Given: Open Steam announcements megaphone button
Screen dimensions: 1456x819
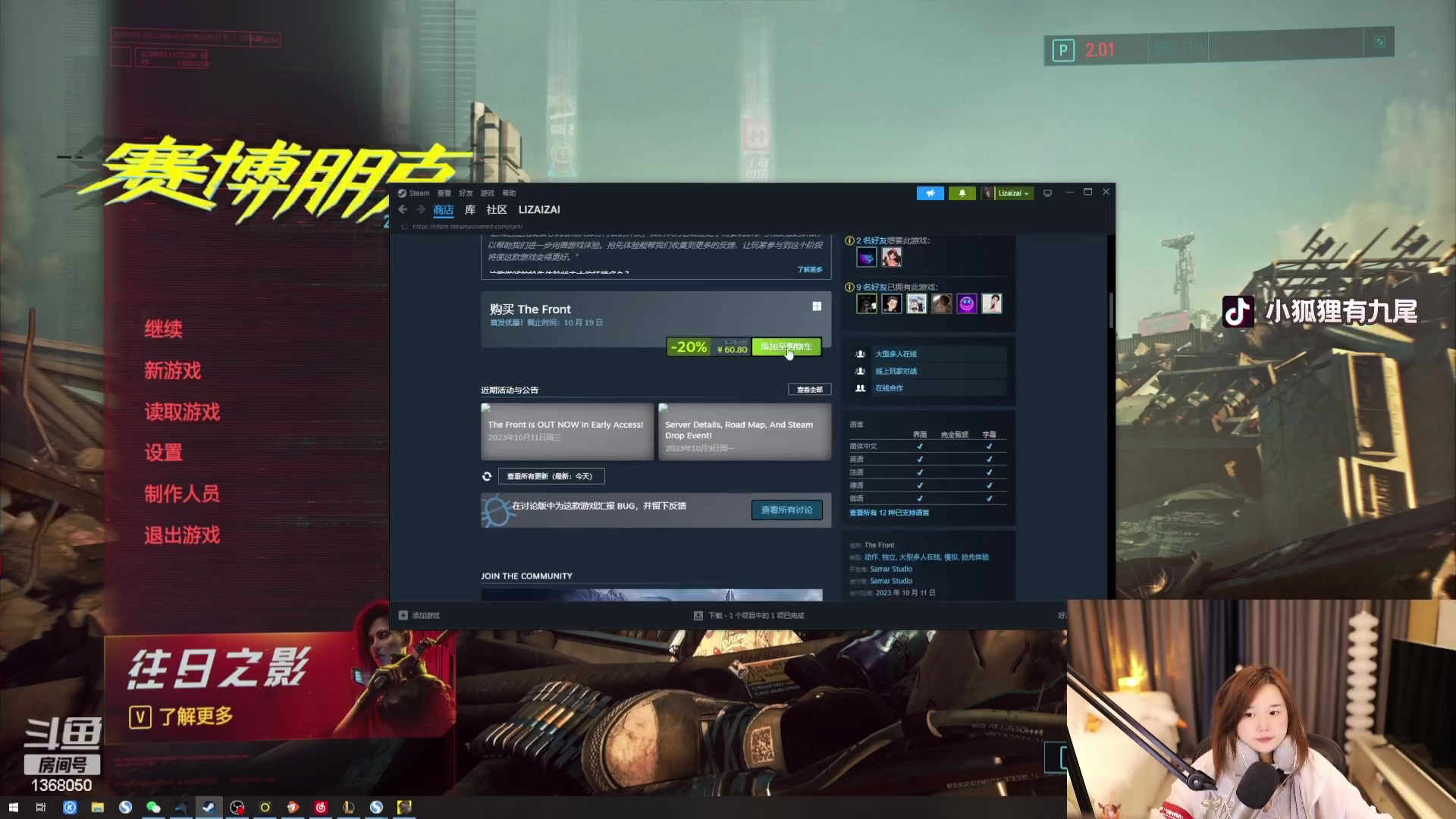Looking at the screenshot, I should point(930,193).
